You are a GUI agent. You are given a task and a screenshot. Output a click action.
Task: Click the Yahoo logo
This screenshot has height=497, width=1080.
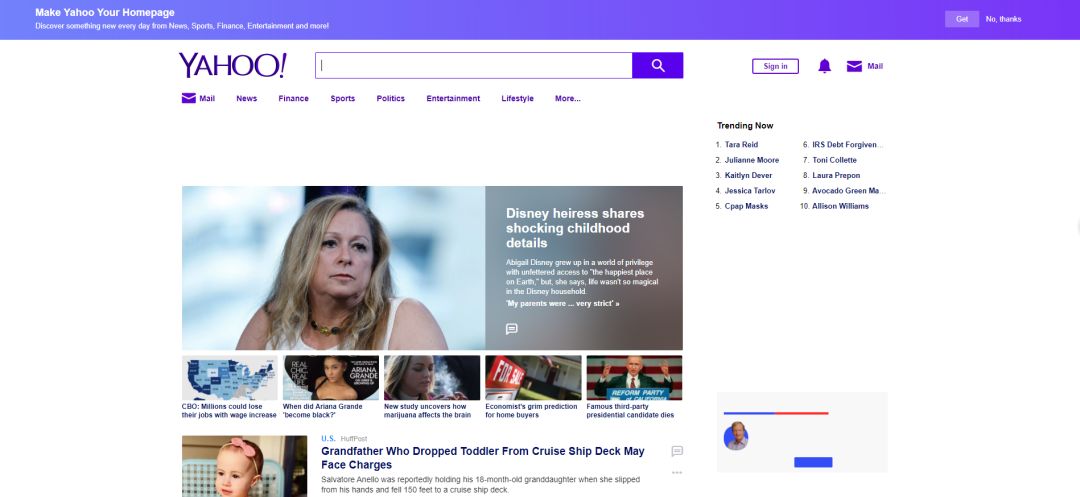click(232, 65)
